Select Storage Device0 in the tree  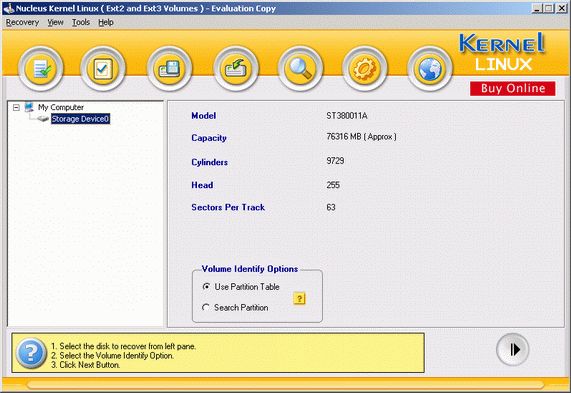80,119
